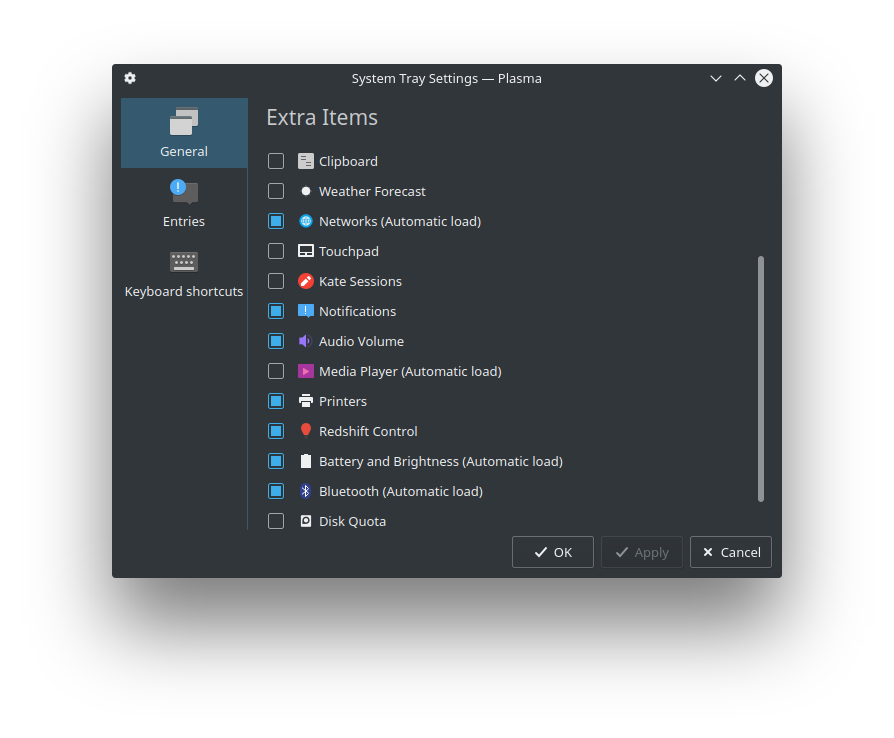This screenshot has height=738, width=894.
Task: Disable the Notifications checkbox
Action: tap(276, 311)
